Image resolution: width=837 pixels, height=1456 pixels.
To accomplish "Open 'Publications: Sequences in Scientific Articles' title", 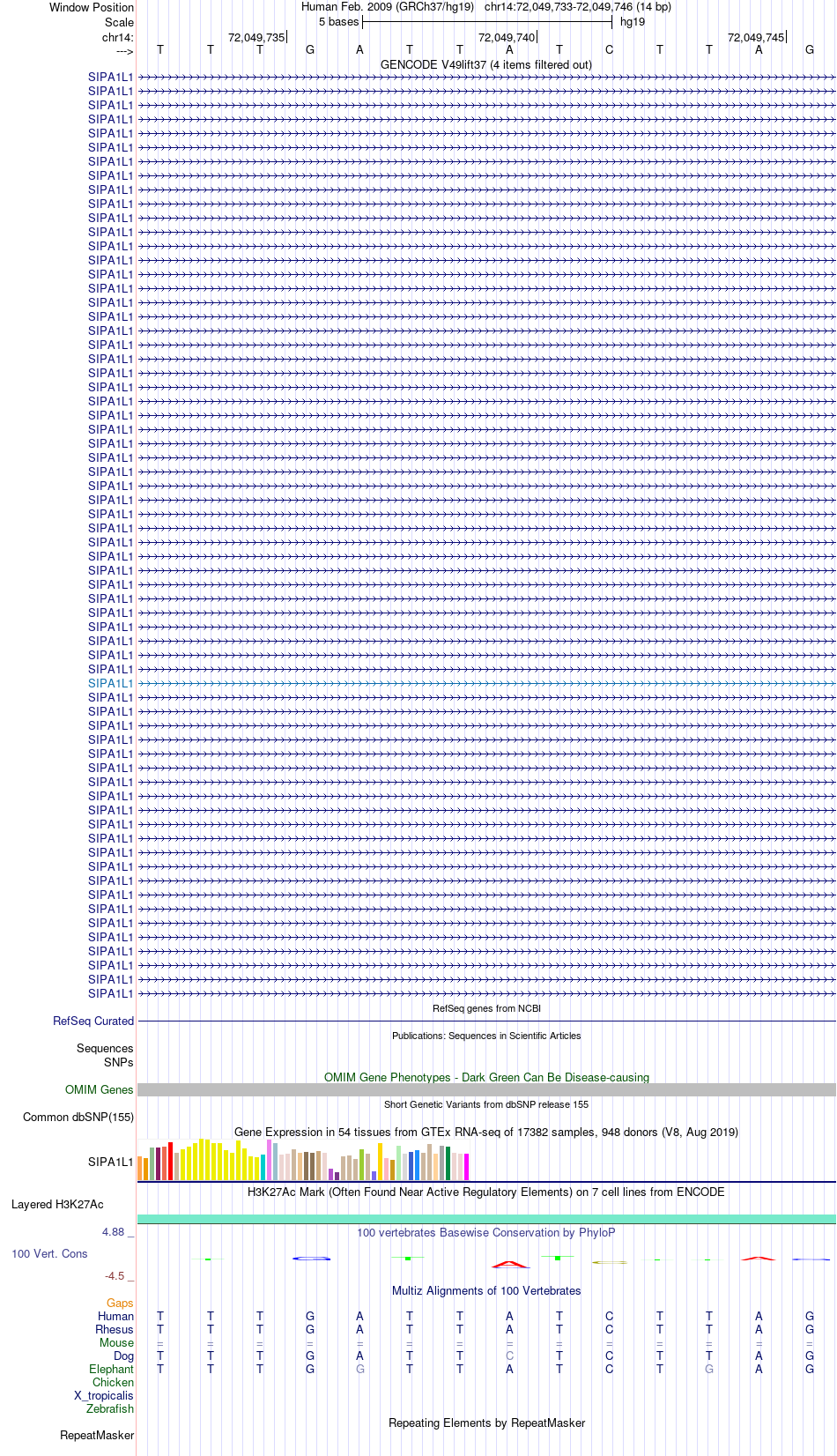I will [486, 1036].
